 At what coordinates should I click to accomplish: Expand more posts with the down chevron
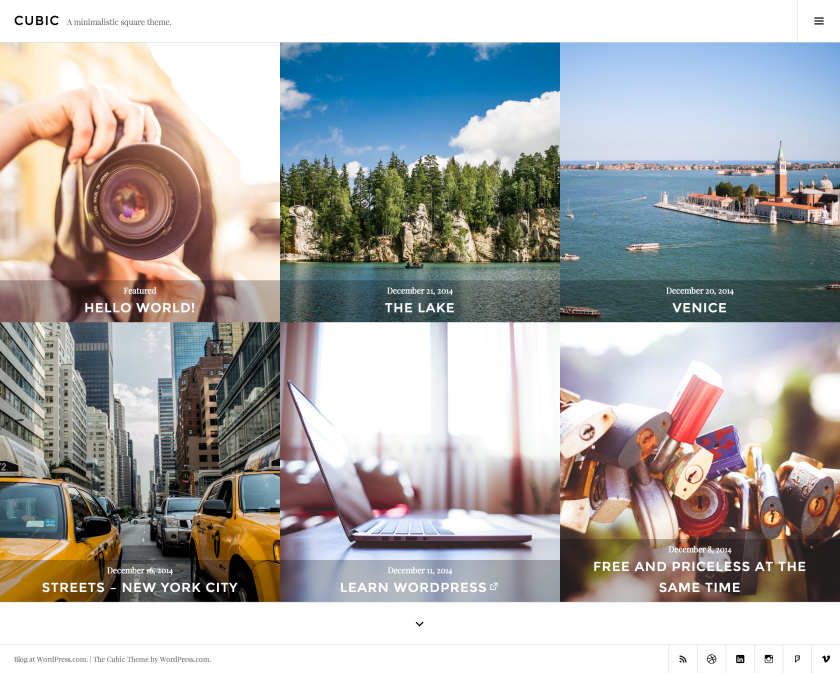[419, 623]
